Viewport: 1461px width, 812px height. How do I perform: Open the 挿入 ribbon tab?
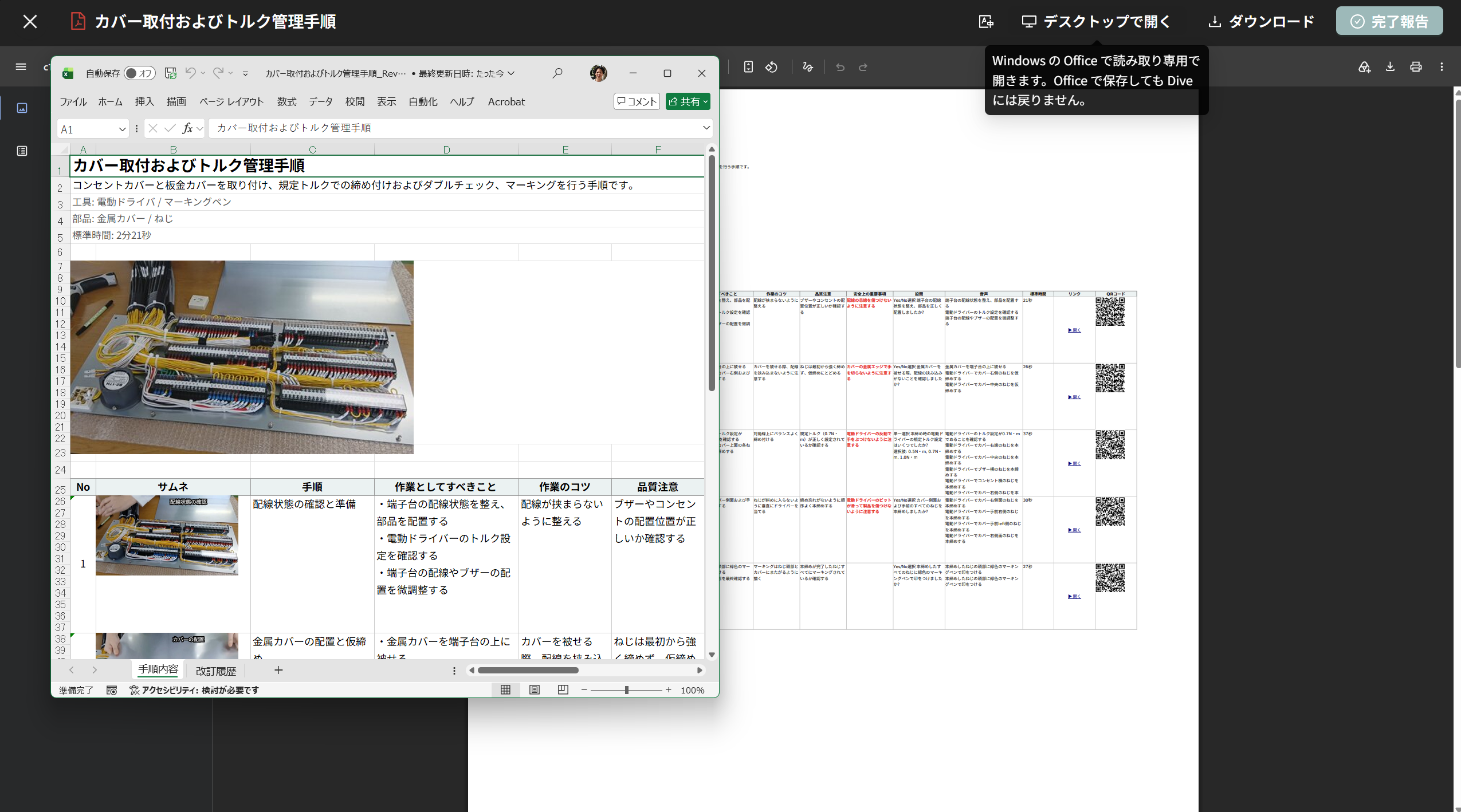(144, 101)
